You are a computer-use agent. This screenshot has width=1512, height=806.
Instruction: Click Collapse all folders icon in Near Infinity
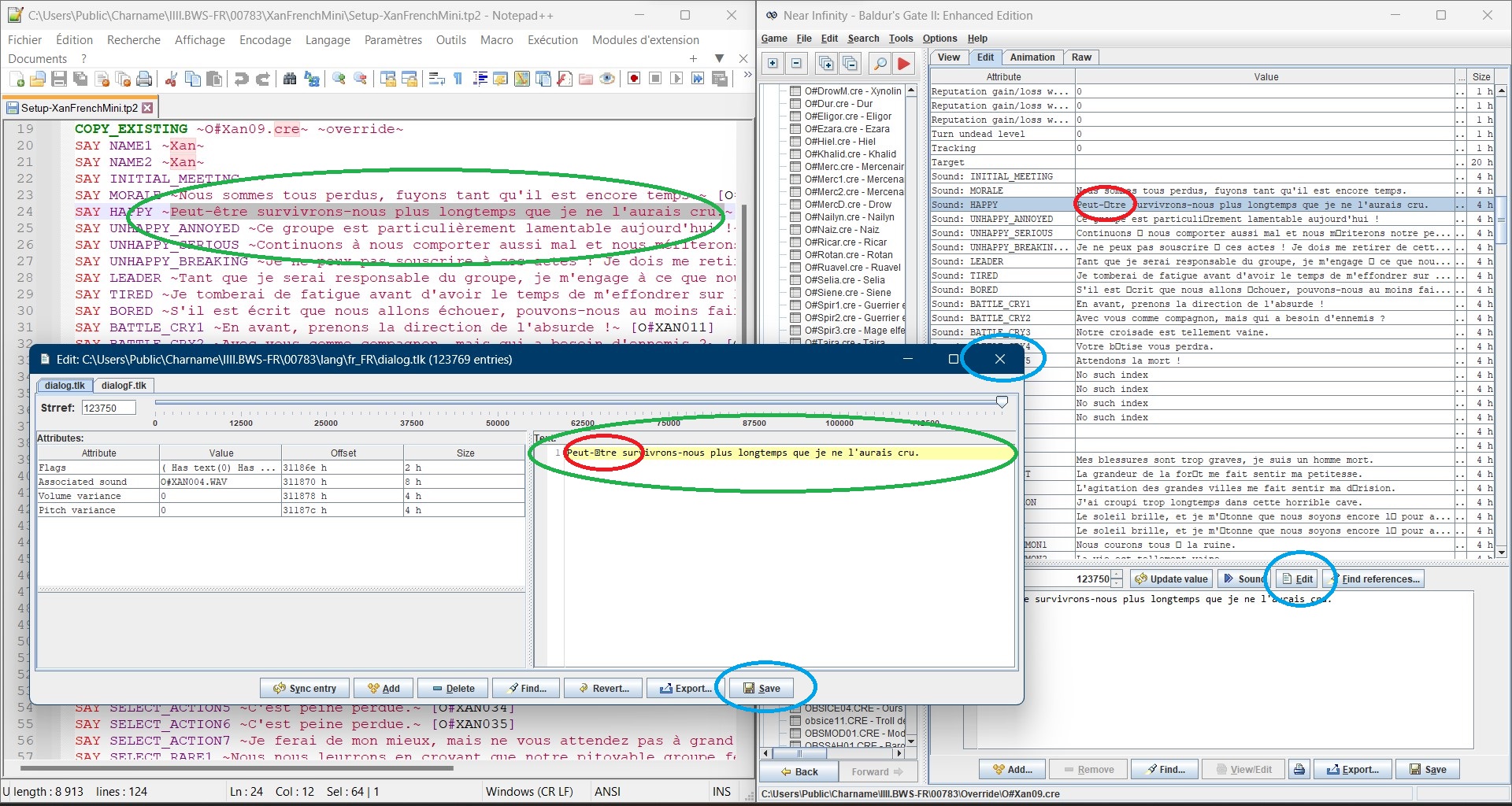(850, 63)
